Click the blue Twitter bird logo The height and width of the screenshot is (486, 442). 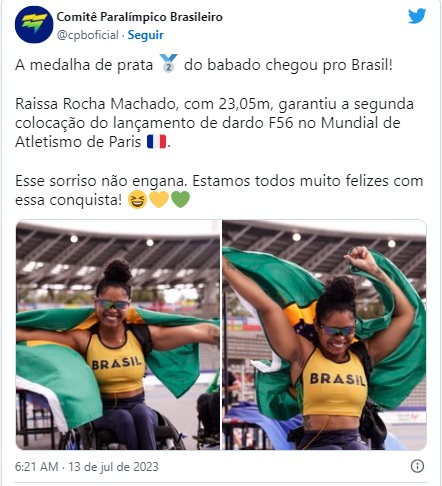[x=417, y=16]
